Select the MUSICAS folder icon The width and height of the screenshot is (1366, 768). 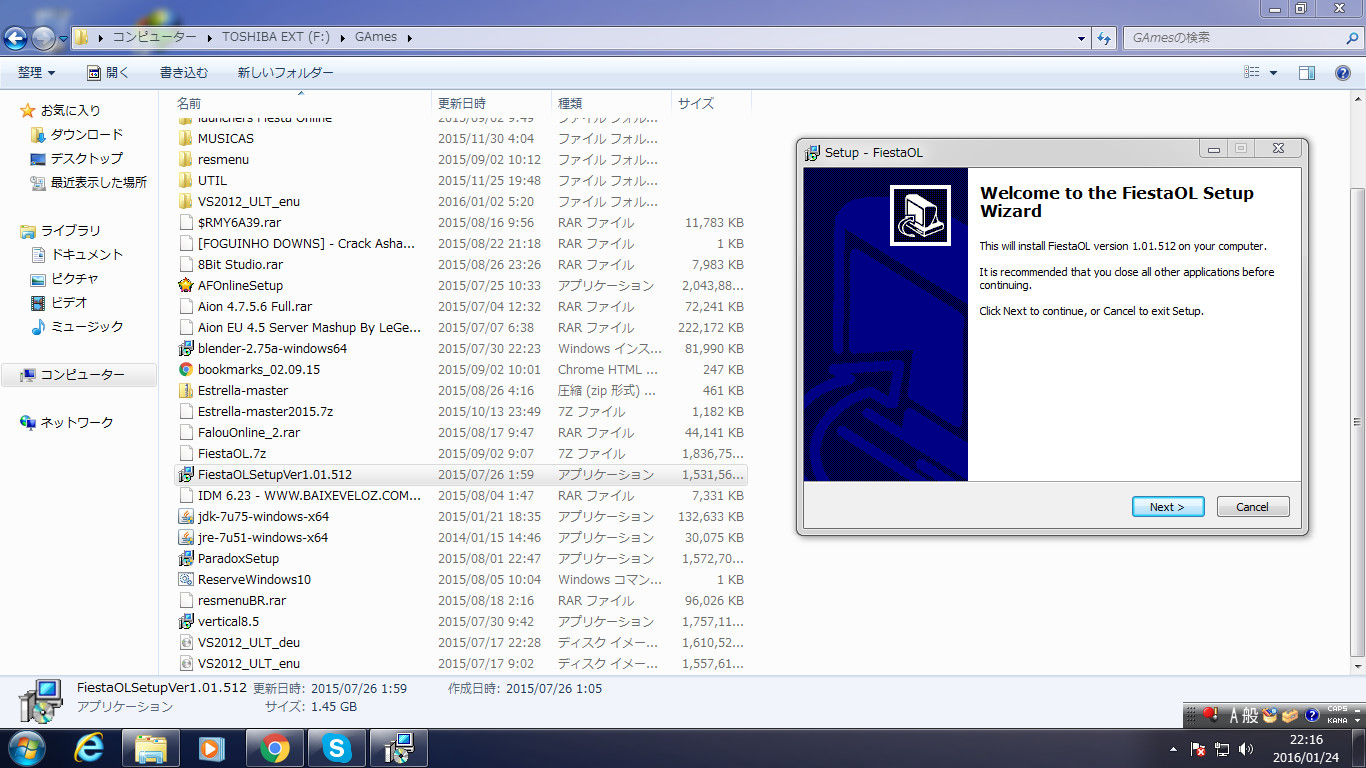185,138
